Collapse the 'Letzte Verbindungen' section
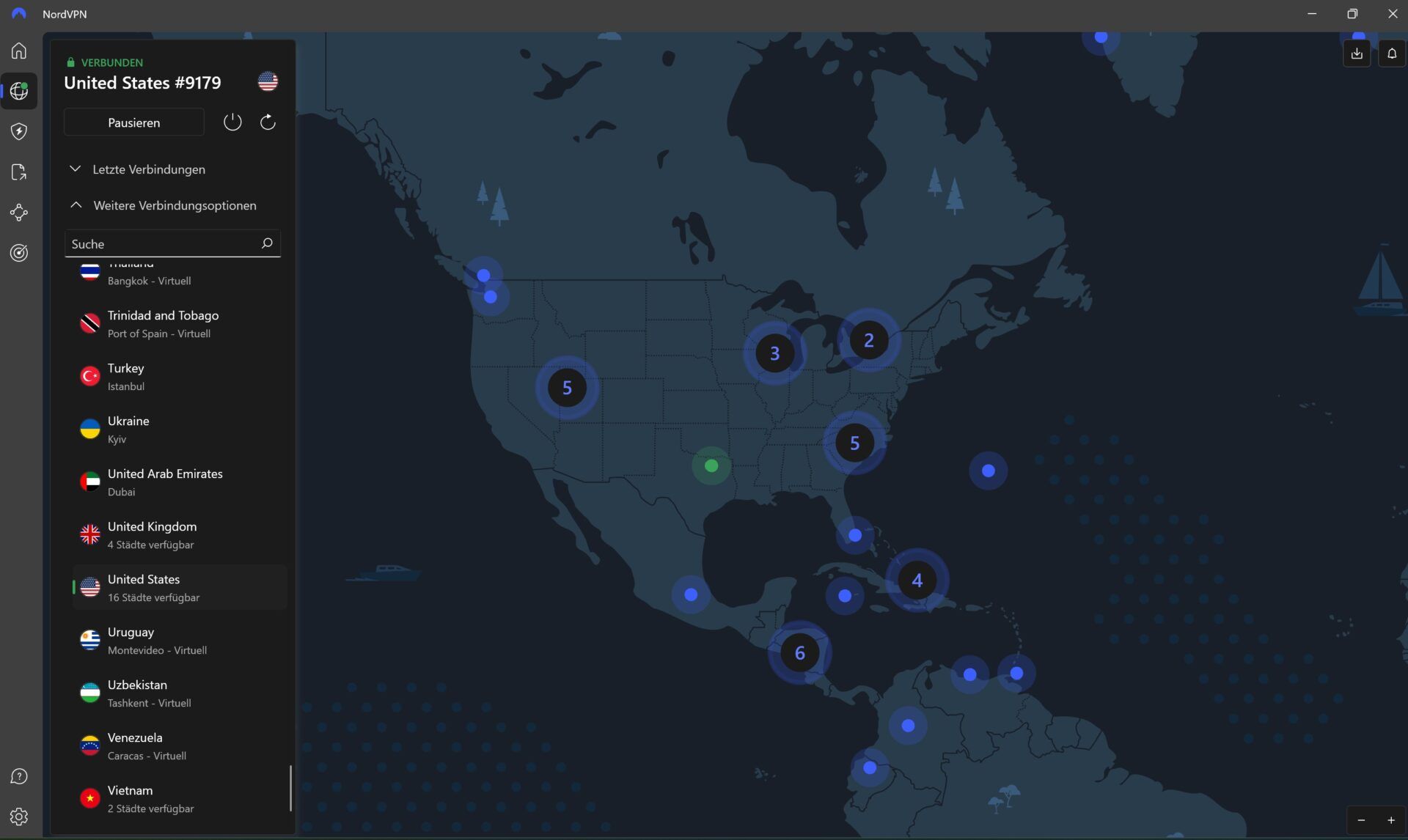1408x840 pixels. pos(149,168)
